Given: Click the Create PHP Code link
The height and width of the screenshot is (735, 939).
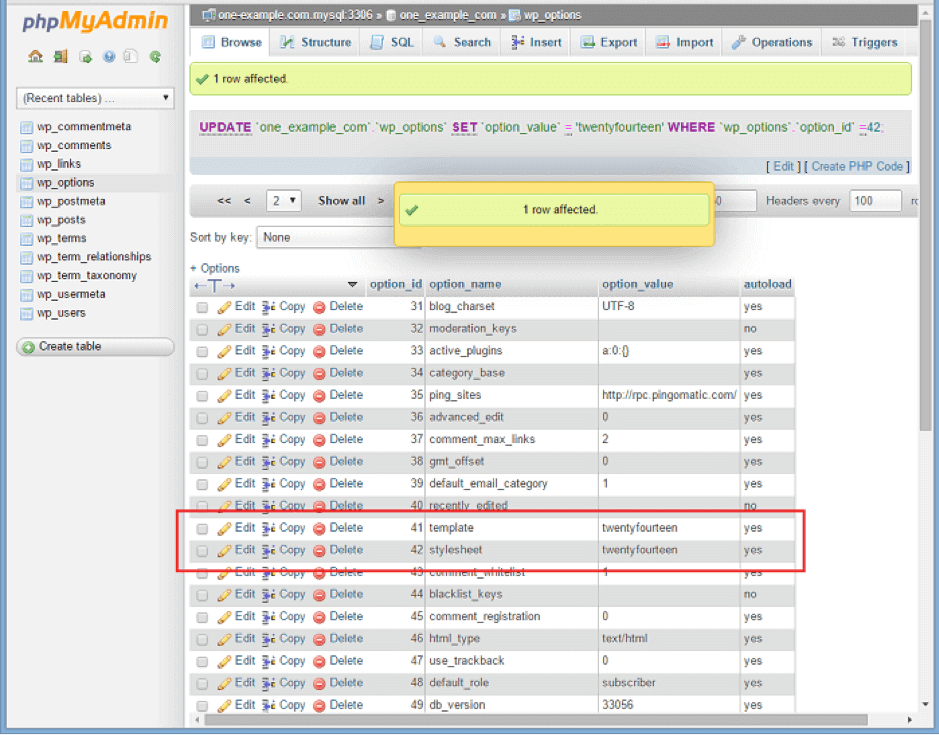Looking at the screenshot, I should (x=857, y=167).
